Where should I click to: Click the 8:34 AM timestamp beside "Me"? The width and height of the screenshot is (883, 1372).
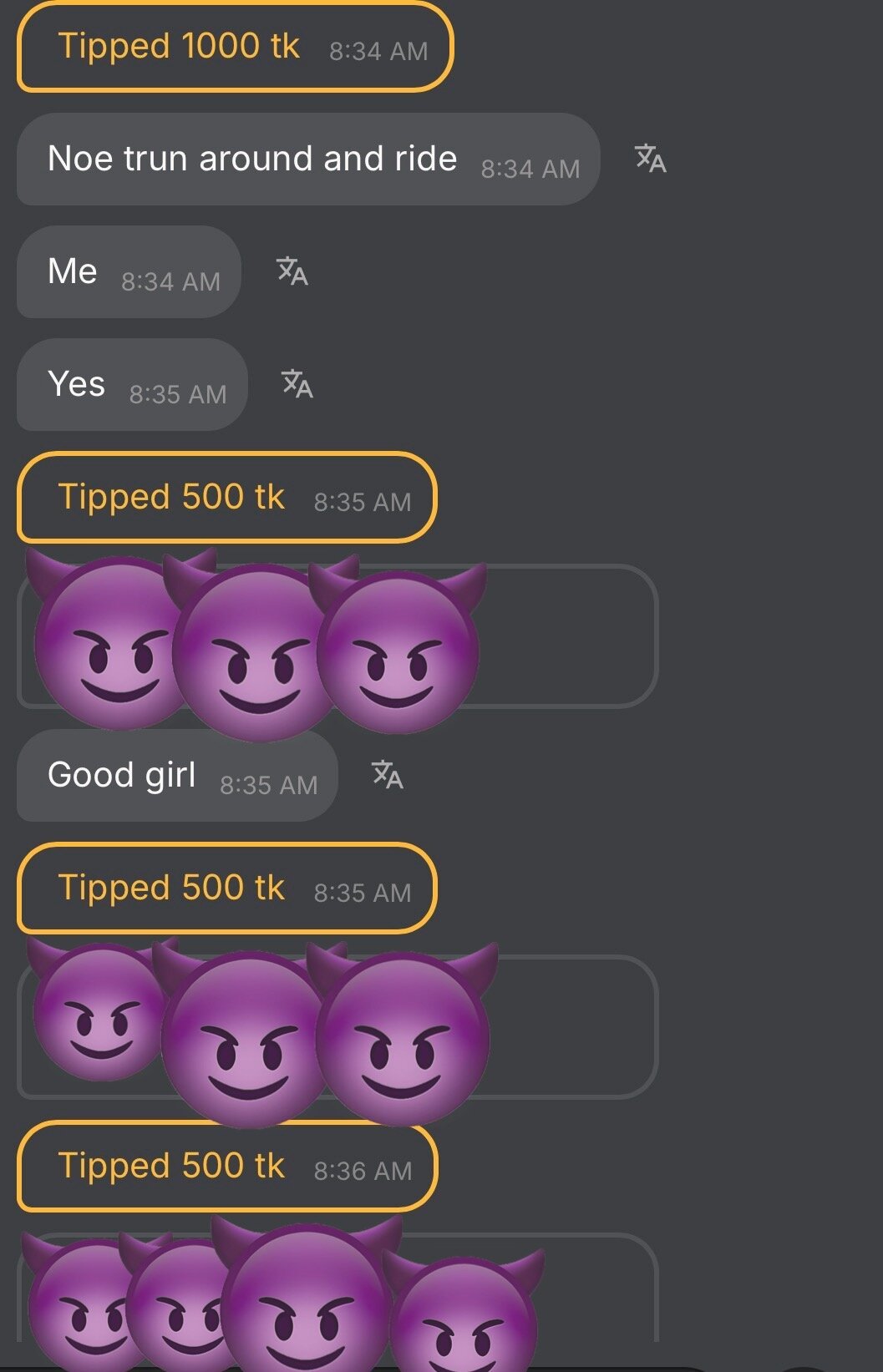tap(170, 282)
